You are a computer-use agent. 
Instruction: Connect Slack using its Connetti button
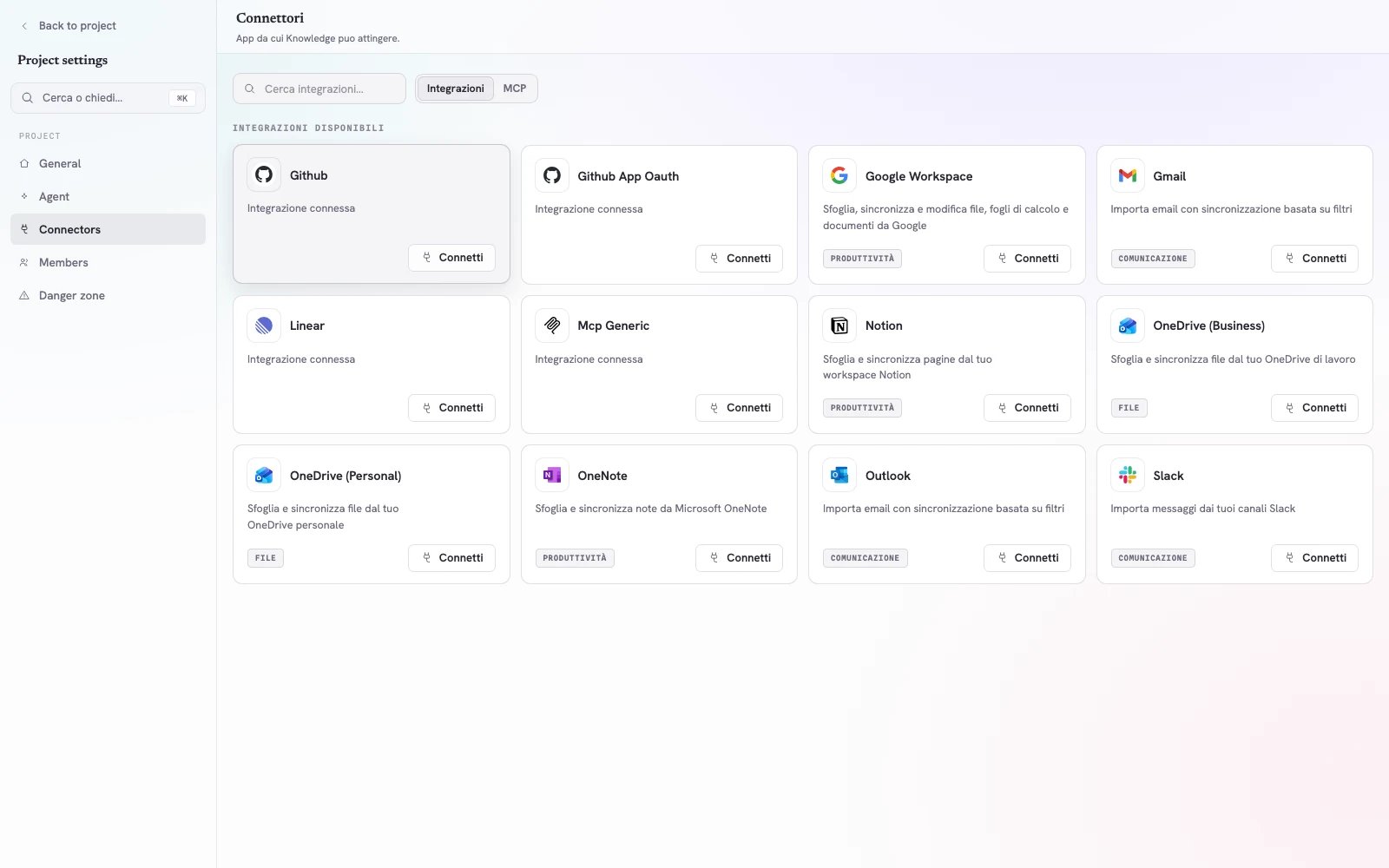pos(1314,558)
